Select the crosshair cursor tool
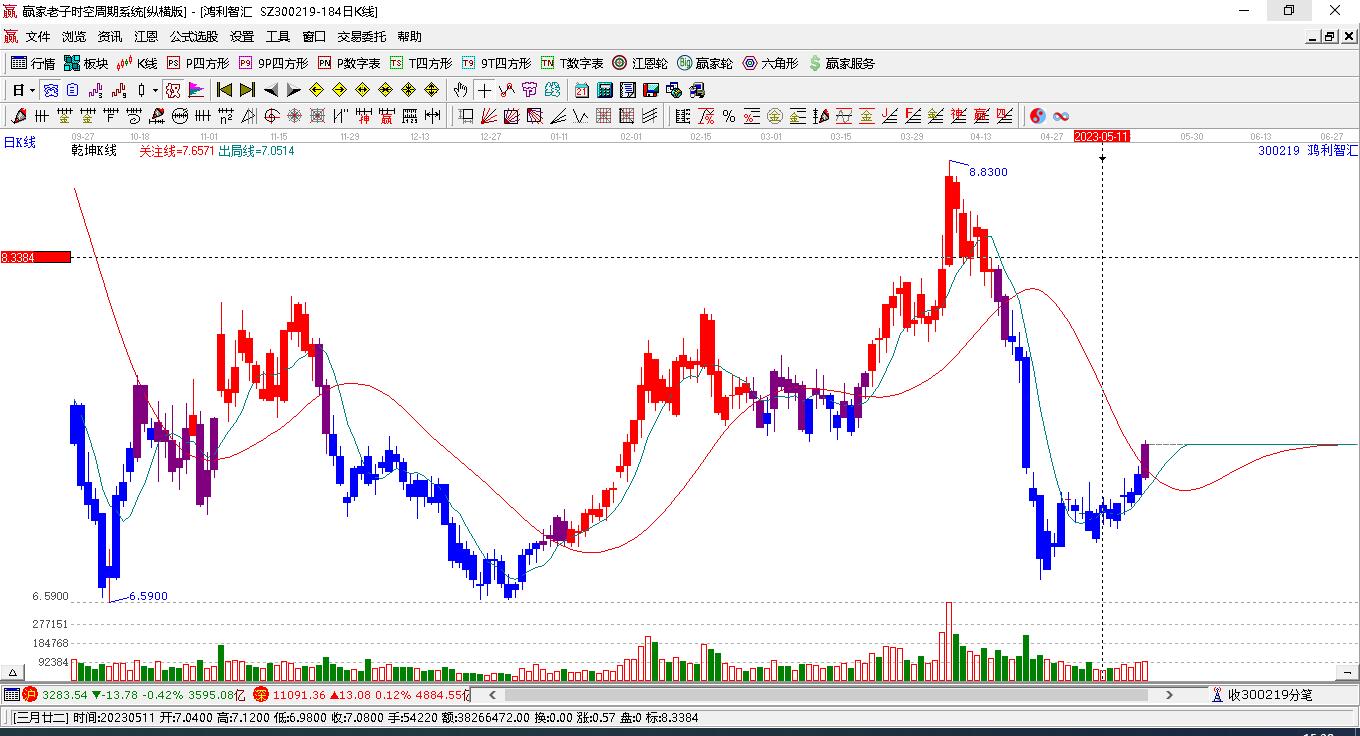 (x=484, y=90)
